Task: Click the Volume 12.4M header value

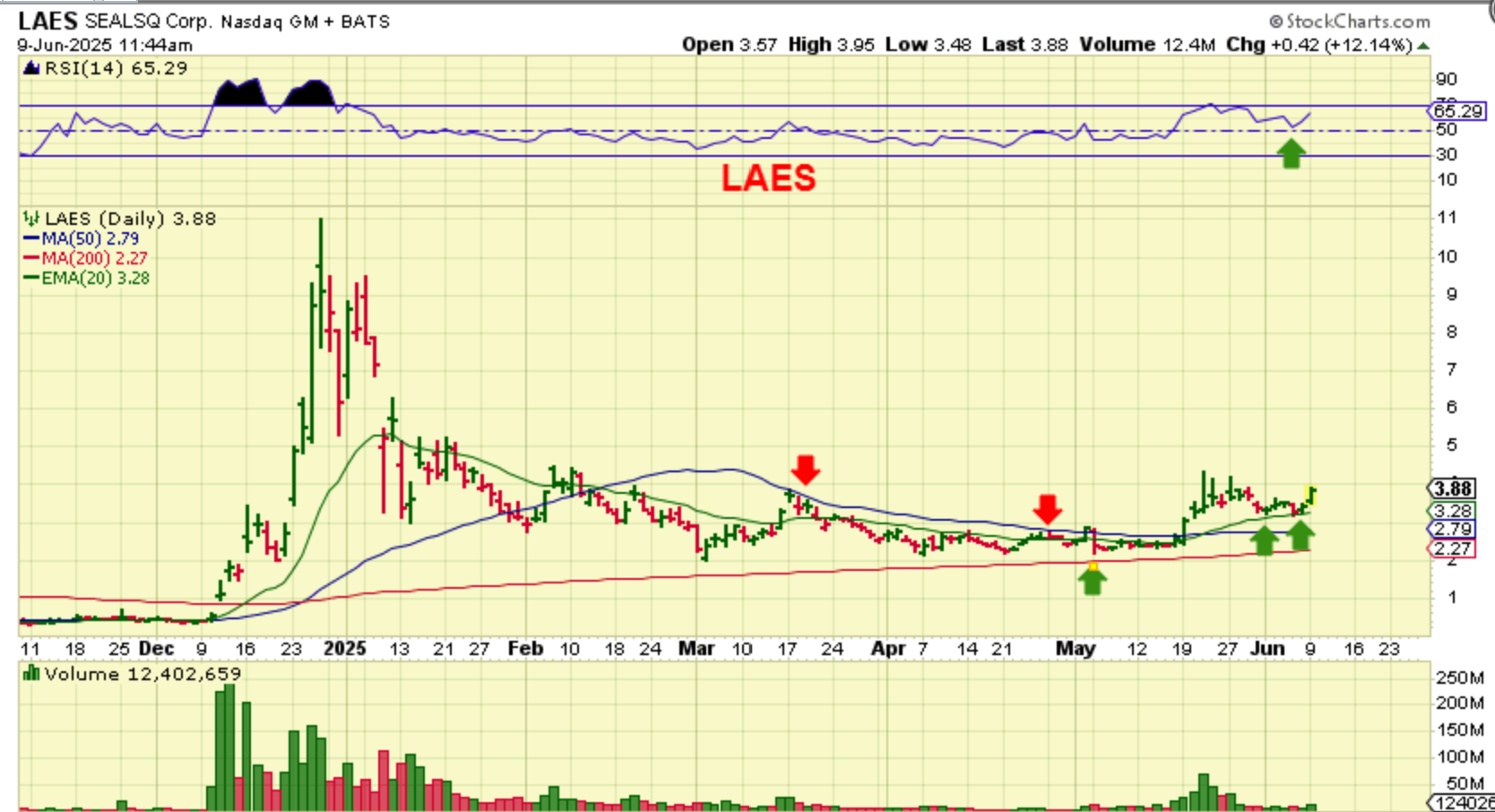Action: [1147, 45]
